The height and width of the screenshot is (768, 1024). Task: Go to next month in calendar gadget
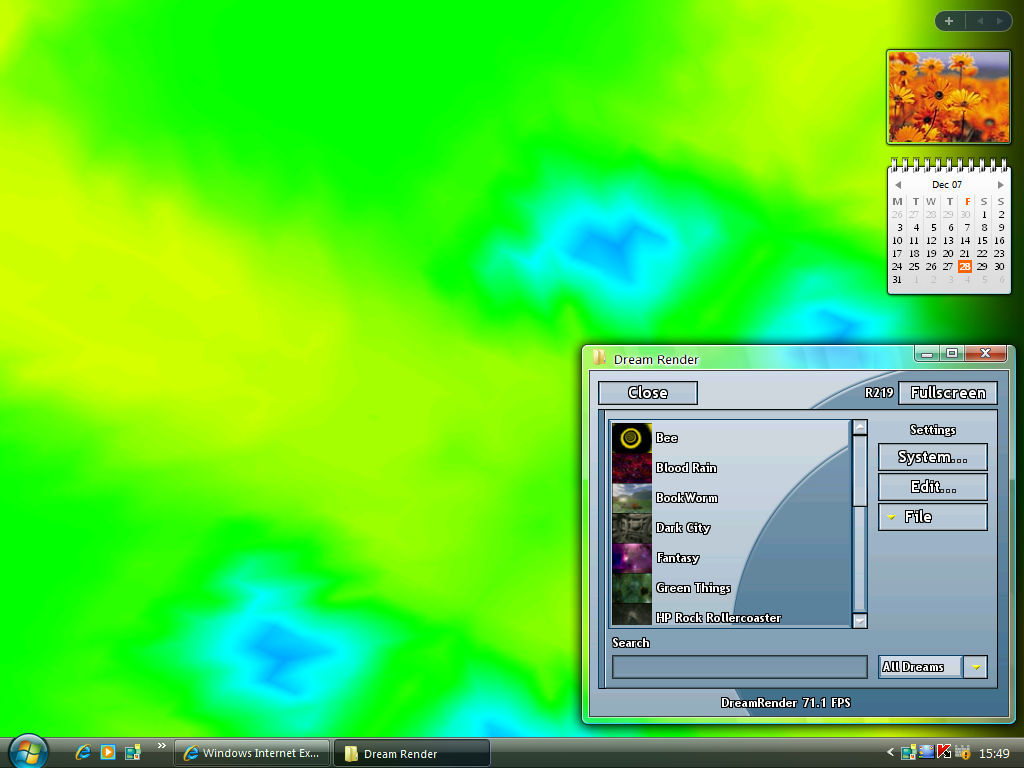point(1000,185)
